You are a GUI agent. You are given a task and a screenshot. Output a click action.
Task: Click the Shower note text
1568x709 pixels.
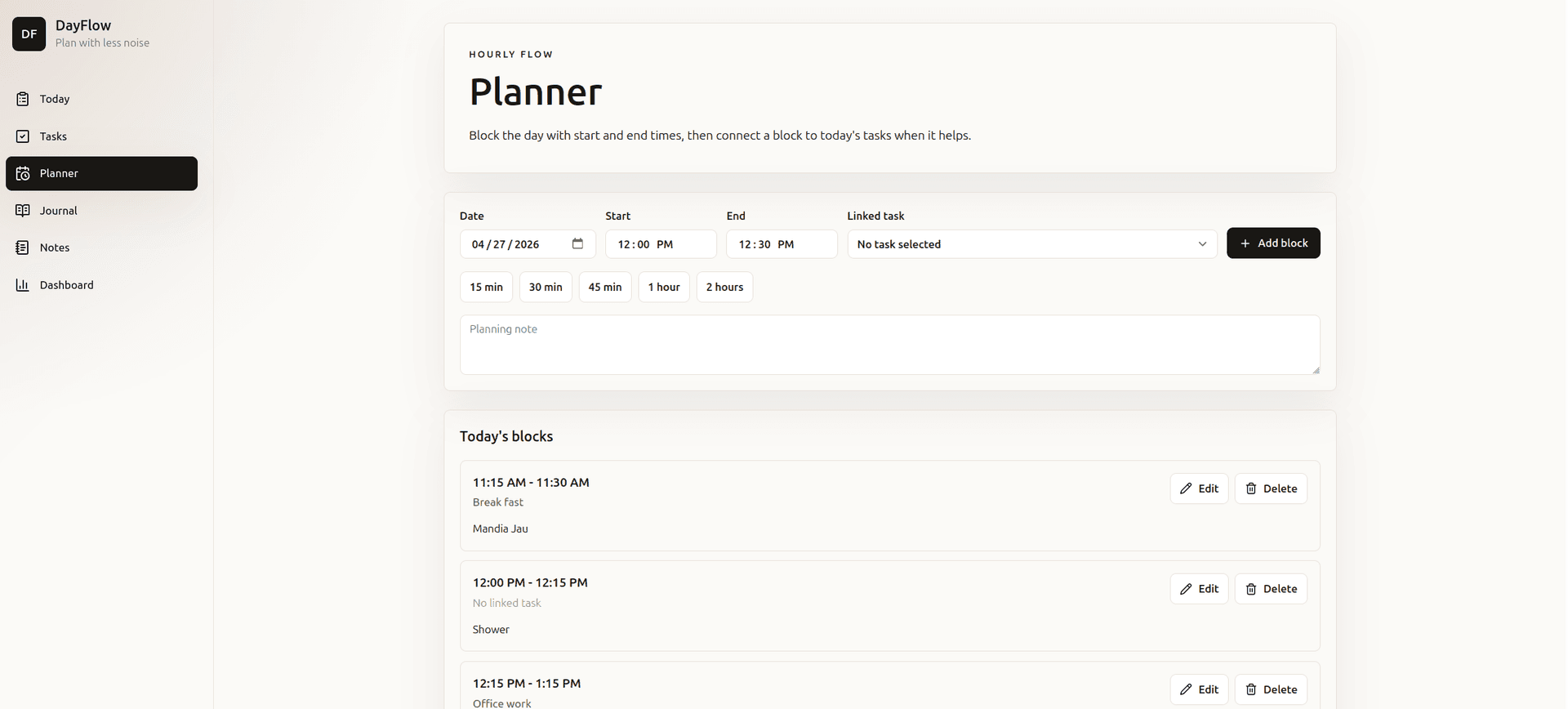[x=491, y=630]
